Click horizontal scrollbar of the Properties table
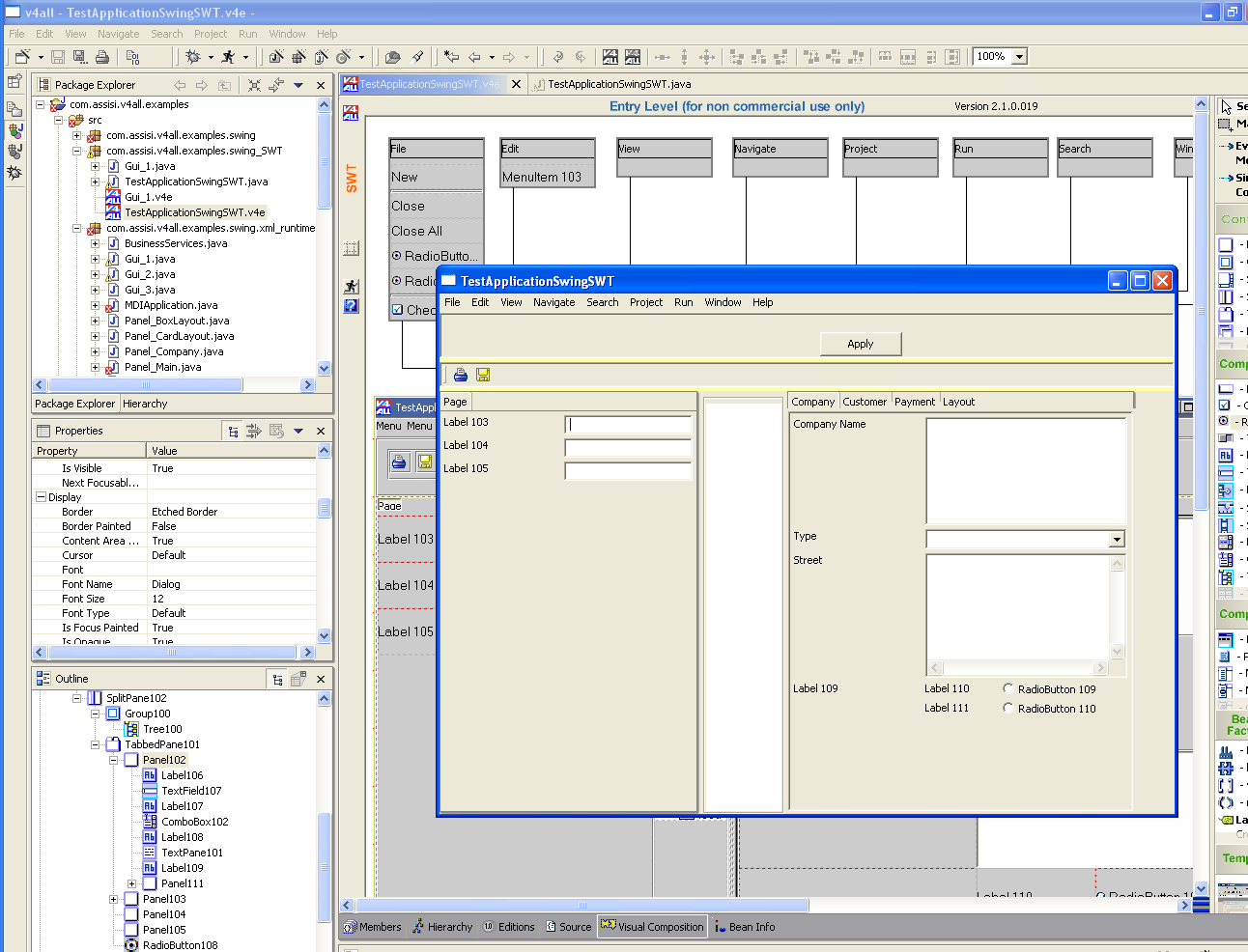Screen dimensions: 1248x952 coord(172,652)
